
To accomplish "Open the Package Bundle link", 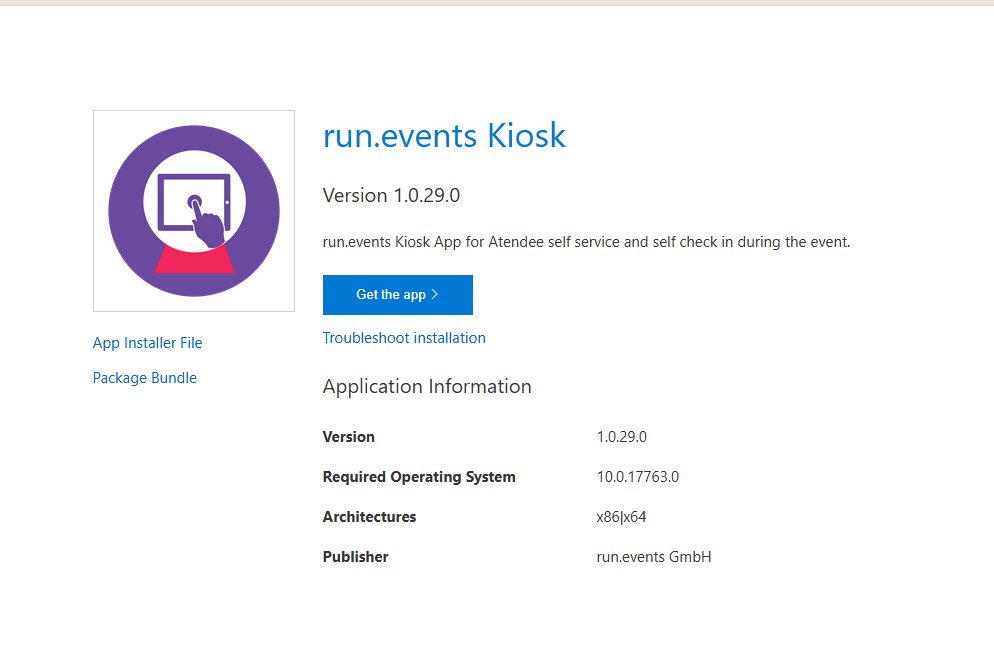I will [x=145, y=378].
